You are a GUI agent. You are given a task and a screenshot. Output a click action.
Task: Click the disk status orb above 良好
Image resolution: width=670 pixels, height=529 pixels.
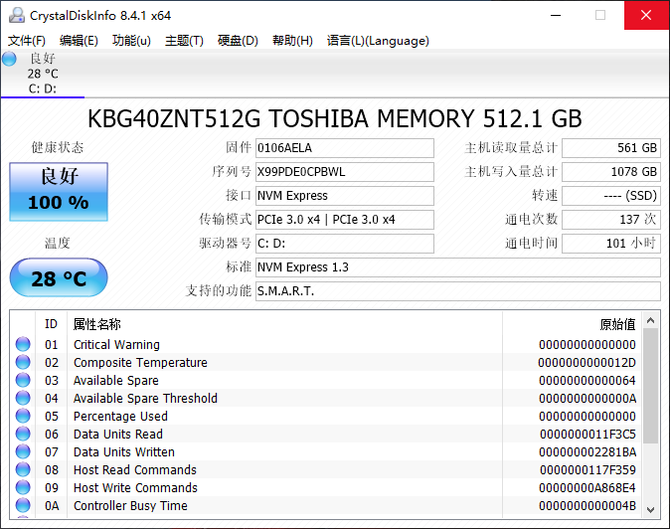point(10,59)
